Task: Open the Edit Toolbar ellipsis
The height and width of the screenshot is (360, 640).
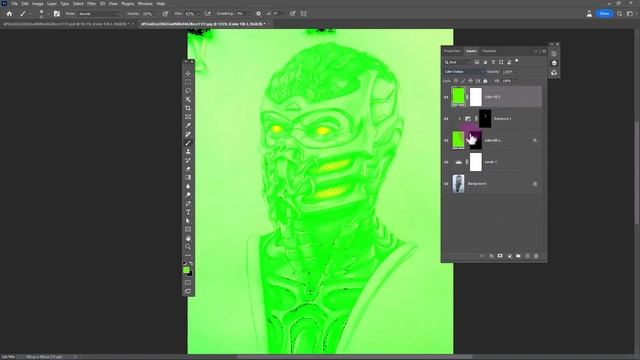Action: [188, 256]
